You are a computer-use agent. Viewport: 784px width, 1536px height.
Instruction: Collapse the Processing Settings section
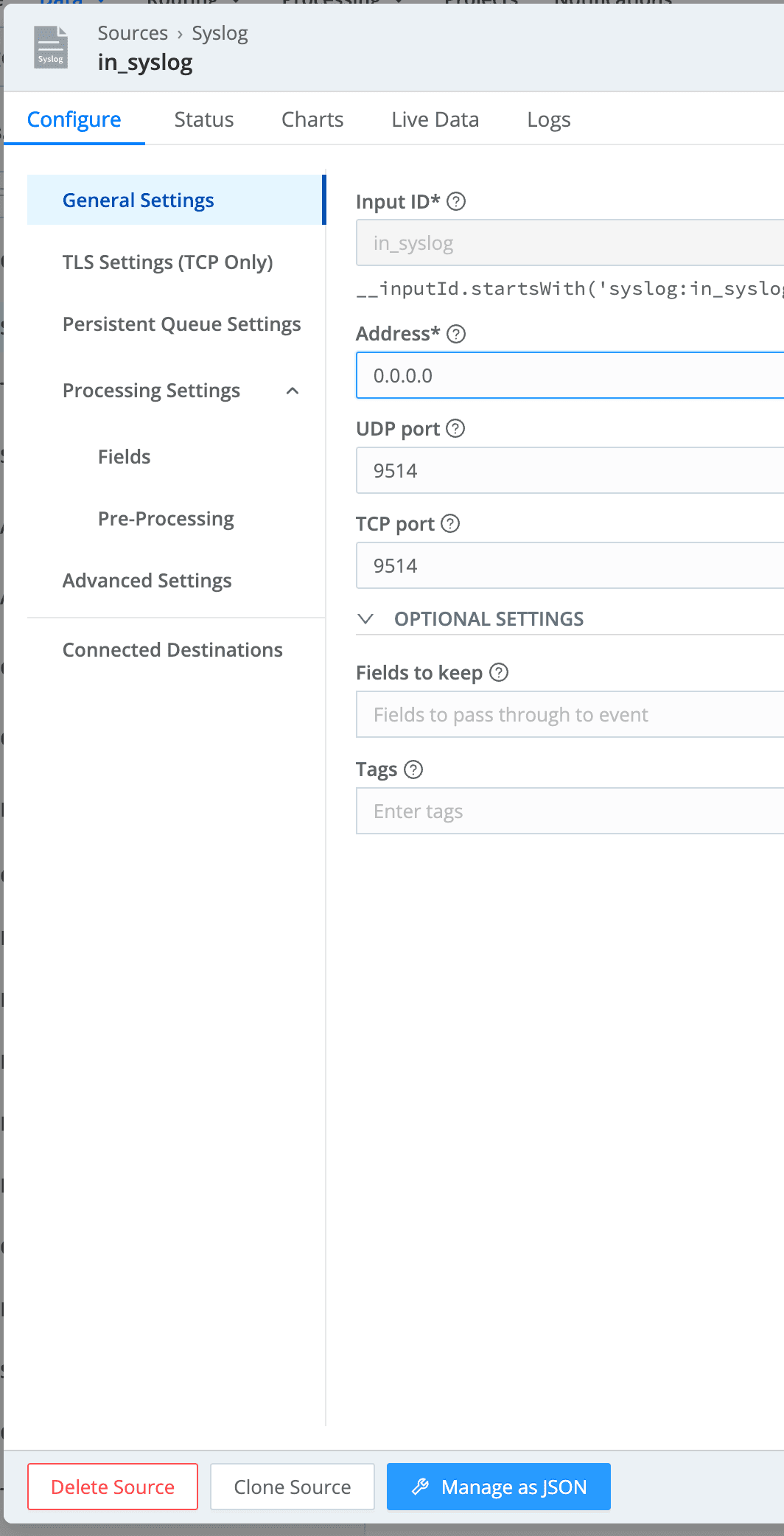(x=293, y=391)
